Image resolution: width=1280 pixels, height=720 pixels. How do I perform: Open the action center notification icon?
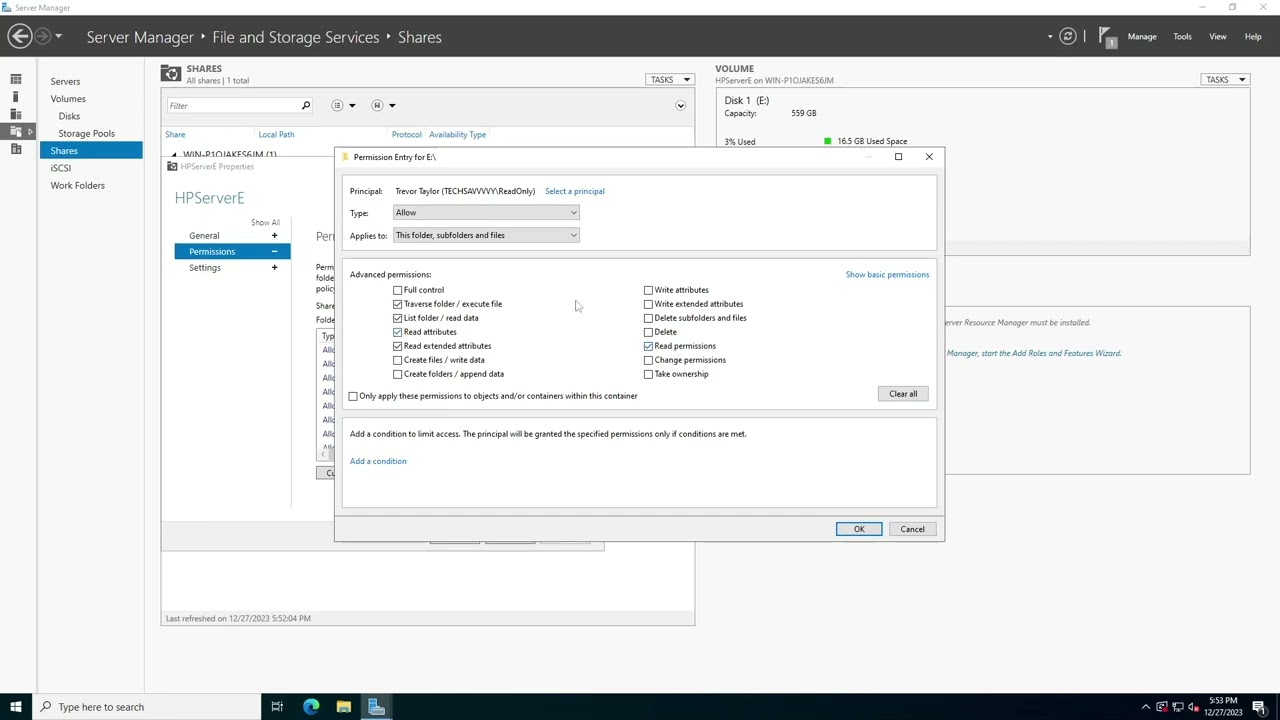[1262, 707]
